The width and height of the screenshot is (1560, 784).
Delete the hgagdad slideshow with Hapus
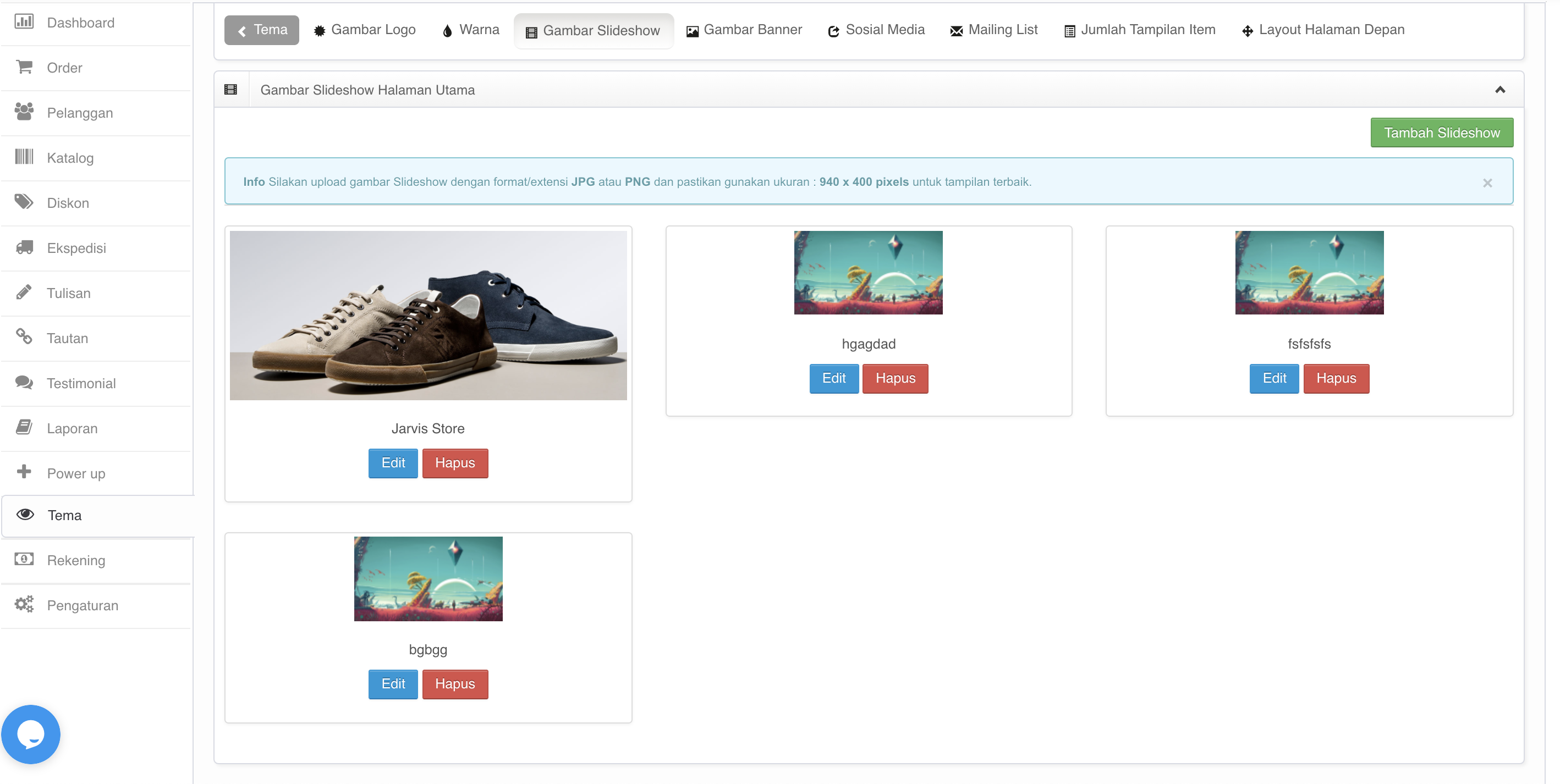coord(894,378)
